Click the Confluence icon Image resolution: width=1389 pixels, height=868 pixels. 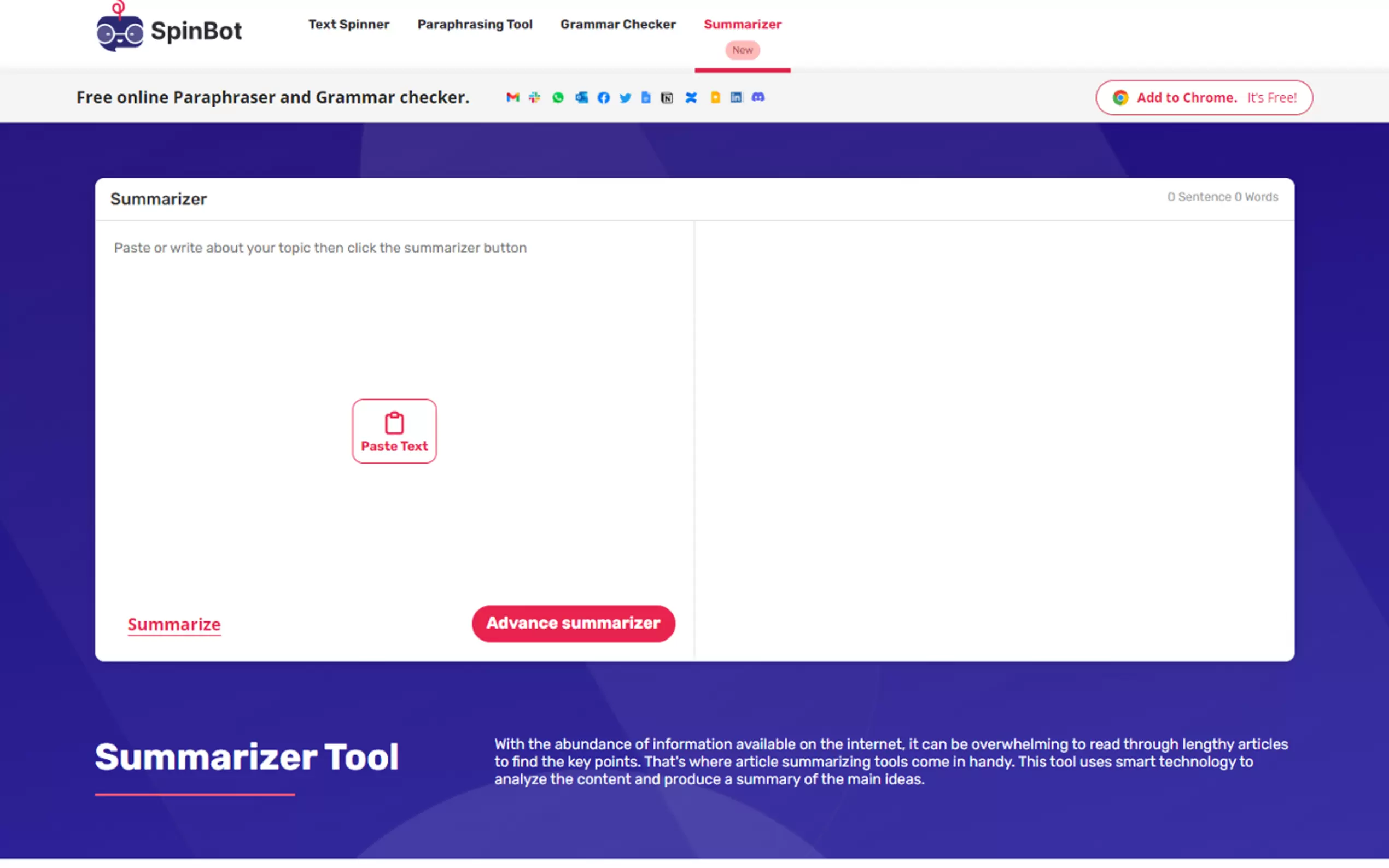pos(691,98)
